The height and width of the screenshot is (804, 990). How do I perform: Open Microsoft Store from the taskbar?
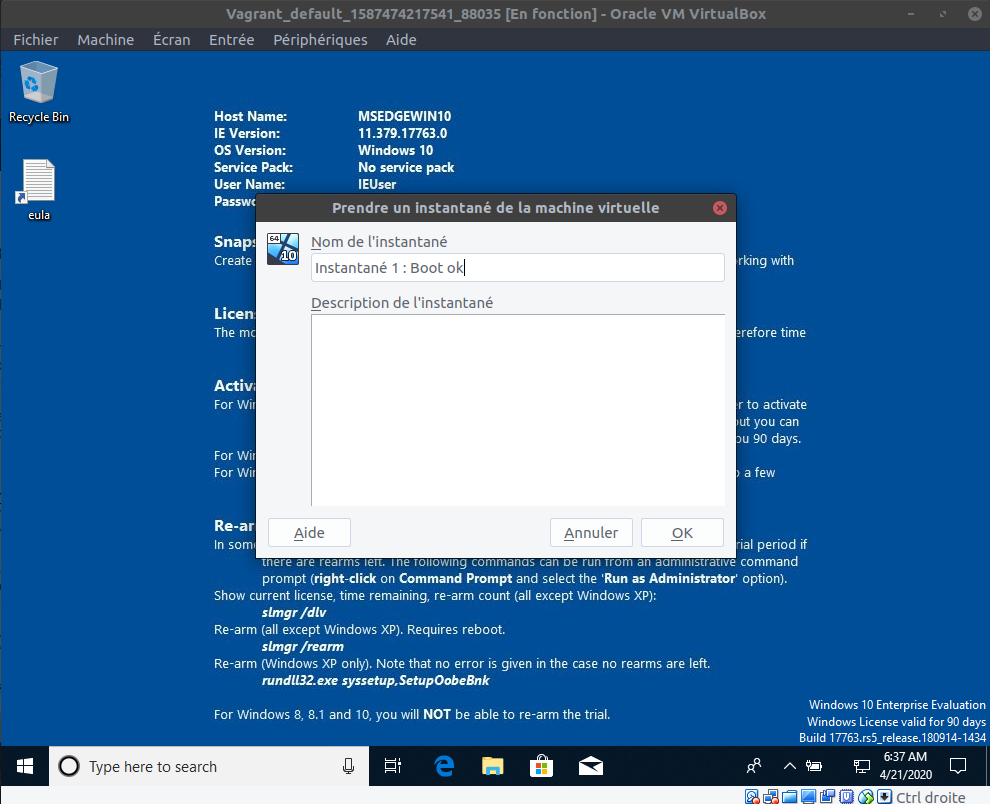(x=541, y=766)
